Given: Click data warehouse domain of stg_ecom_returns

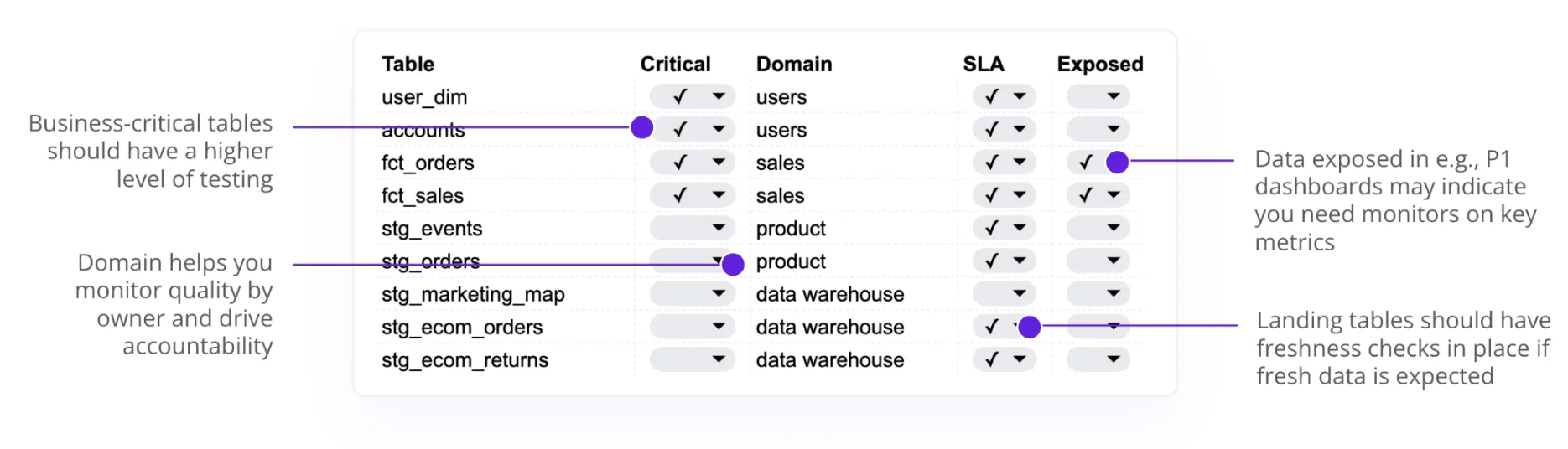Looking at the screenshot, I should [x=829, y=360].
